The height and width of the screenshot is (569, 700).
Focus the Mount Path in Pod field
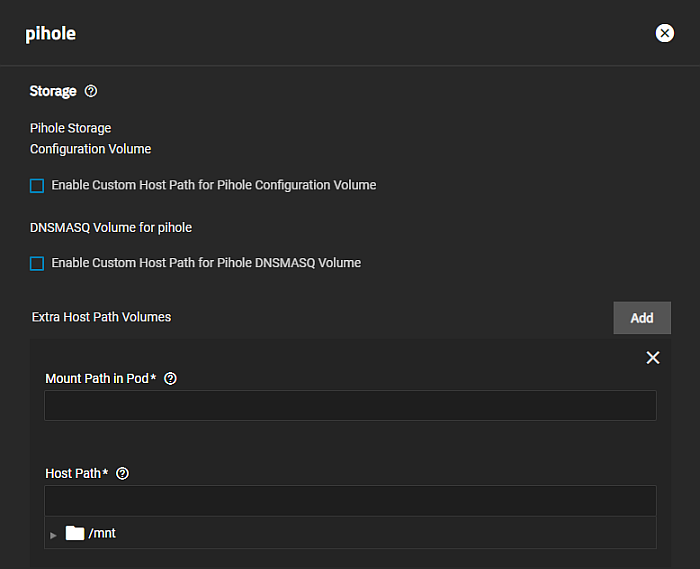[350, 405]
